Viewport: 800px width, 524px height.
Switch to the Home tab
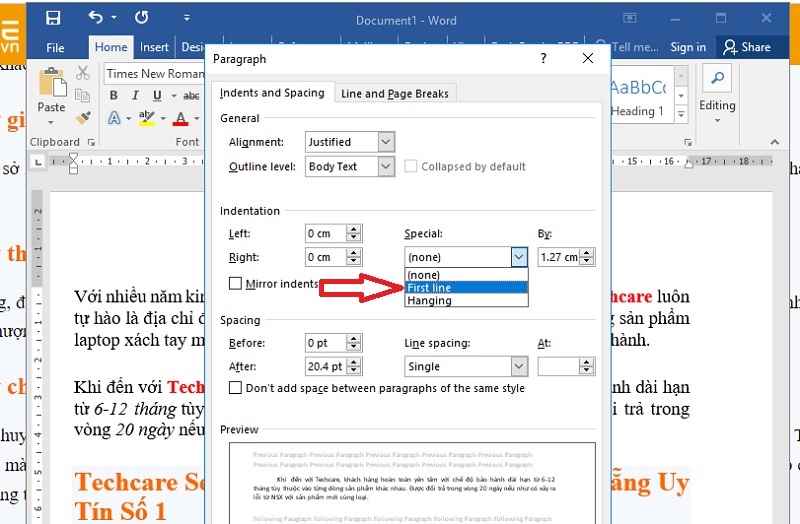111,47
